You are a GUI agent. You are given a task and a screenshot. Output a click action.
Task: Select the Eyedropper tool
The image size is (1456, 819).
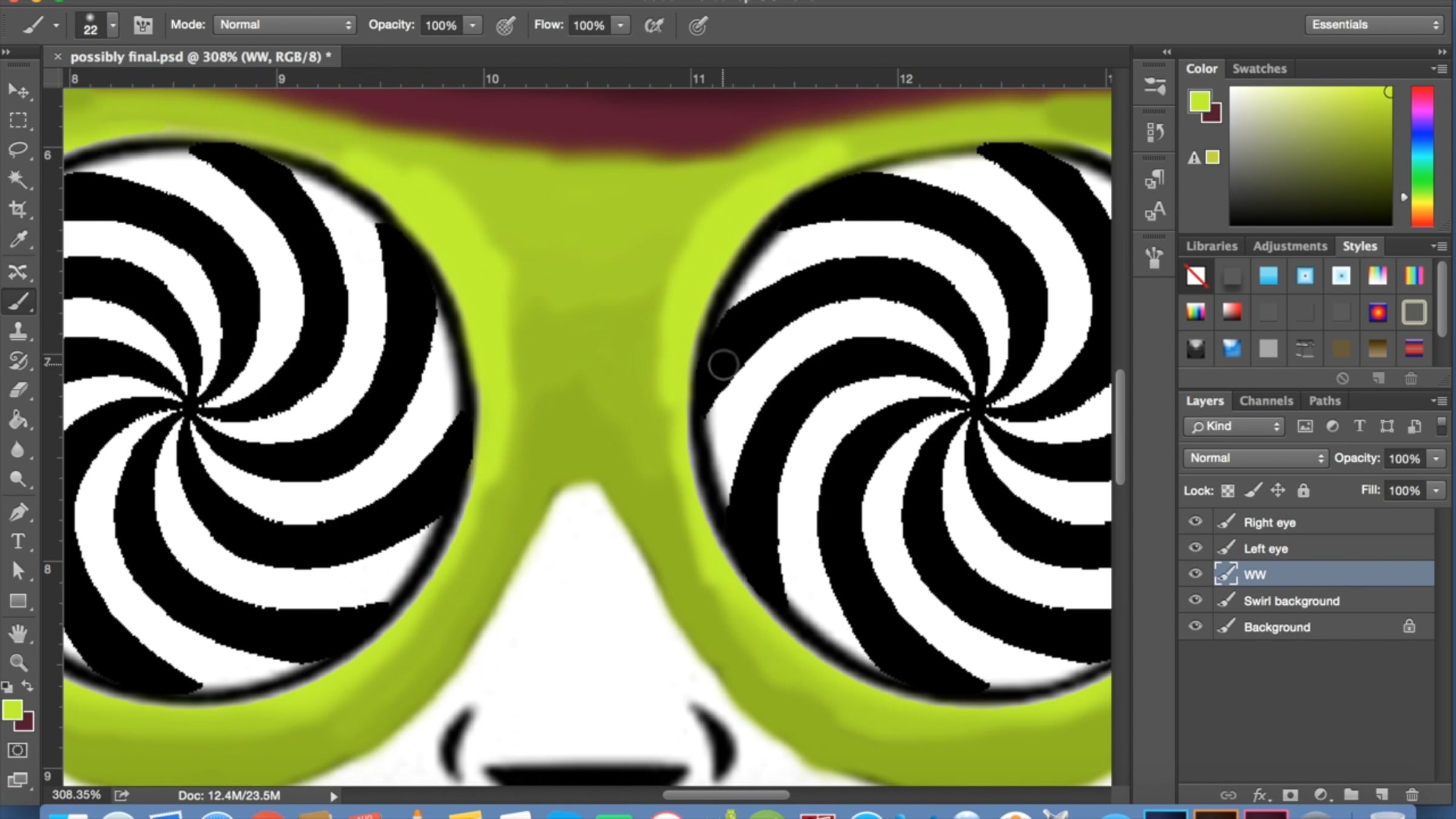(18, 240)
